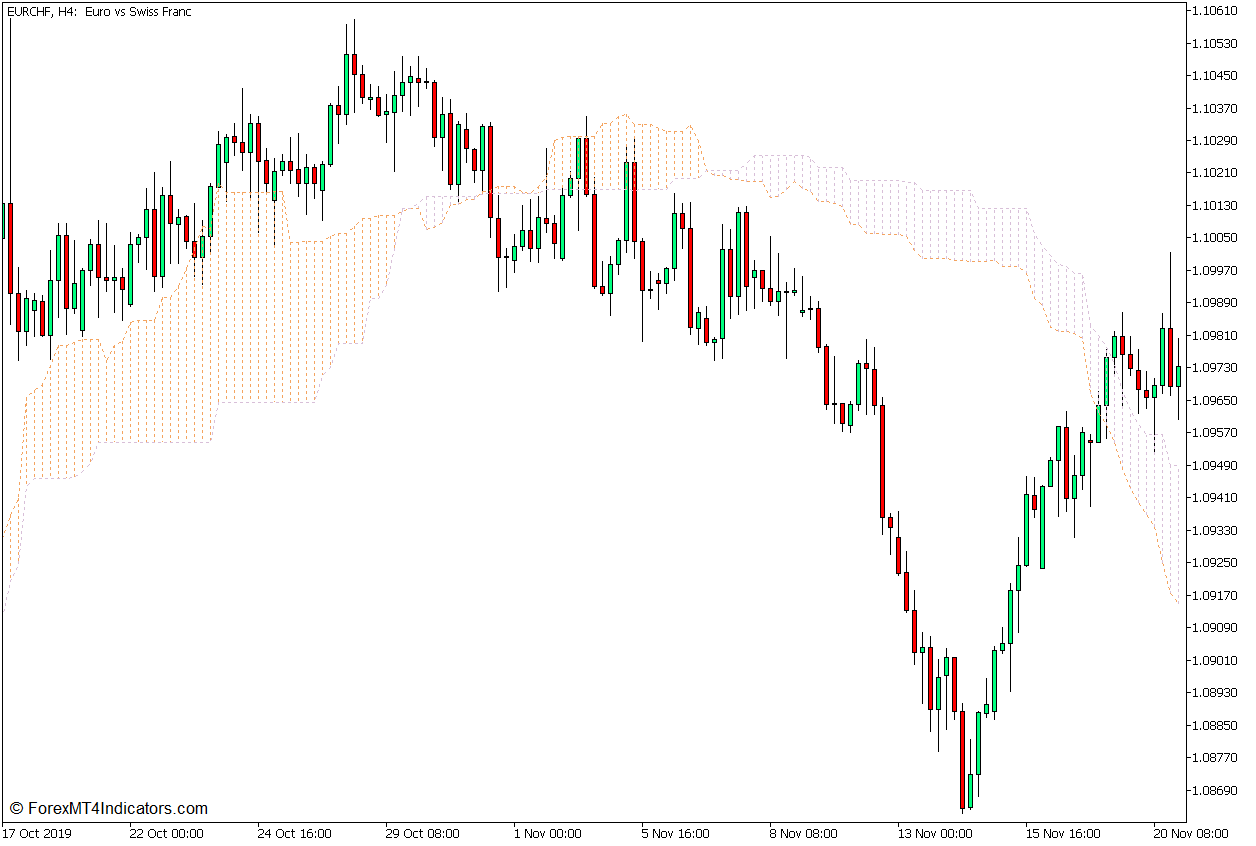Select the 22 Oct 00:00 time label

pyautogui.click(x=165, y=833)
